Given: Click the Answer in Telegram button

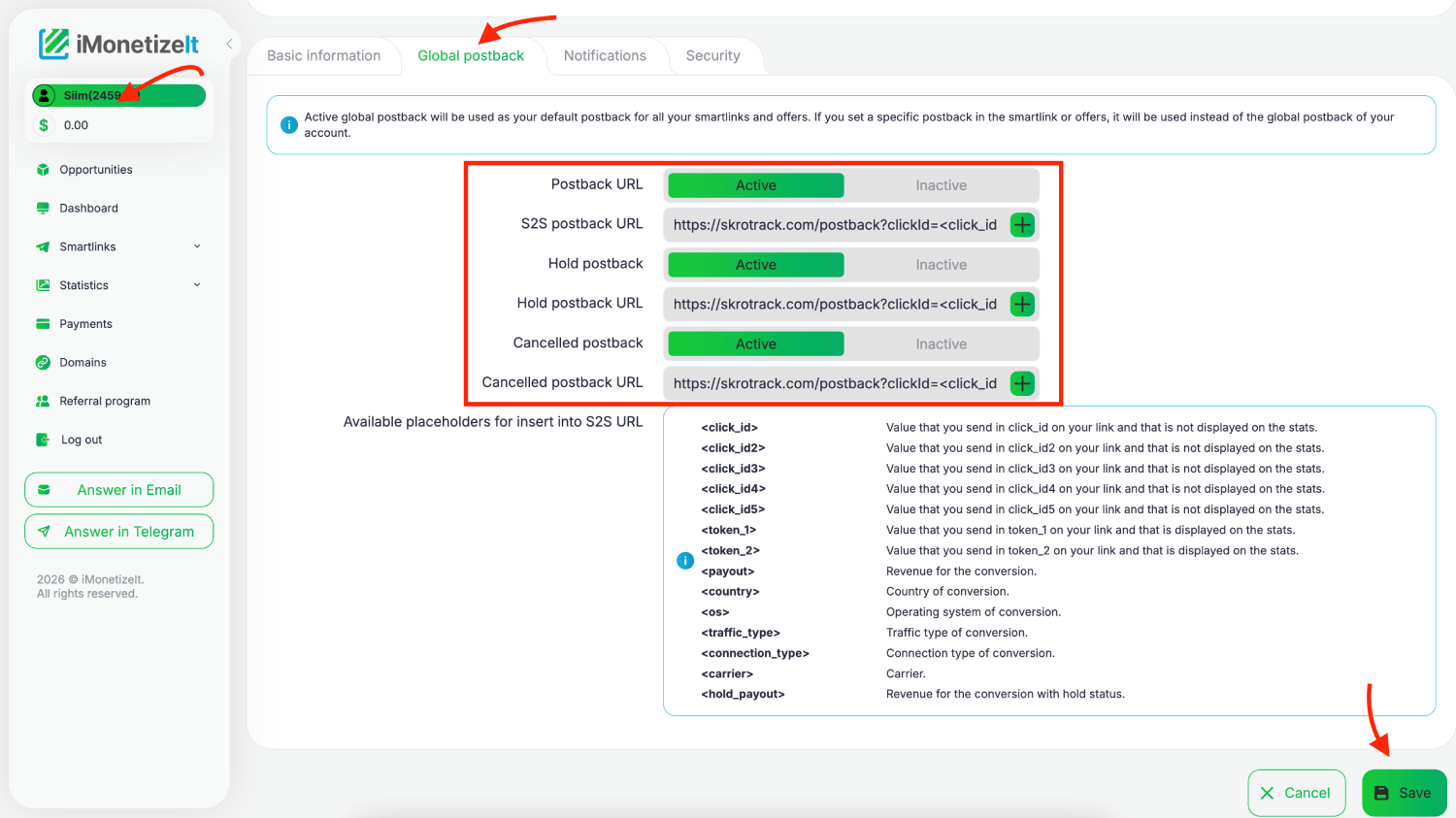Looking at the screenshot, I should click(x=118, y=532).
